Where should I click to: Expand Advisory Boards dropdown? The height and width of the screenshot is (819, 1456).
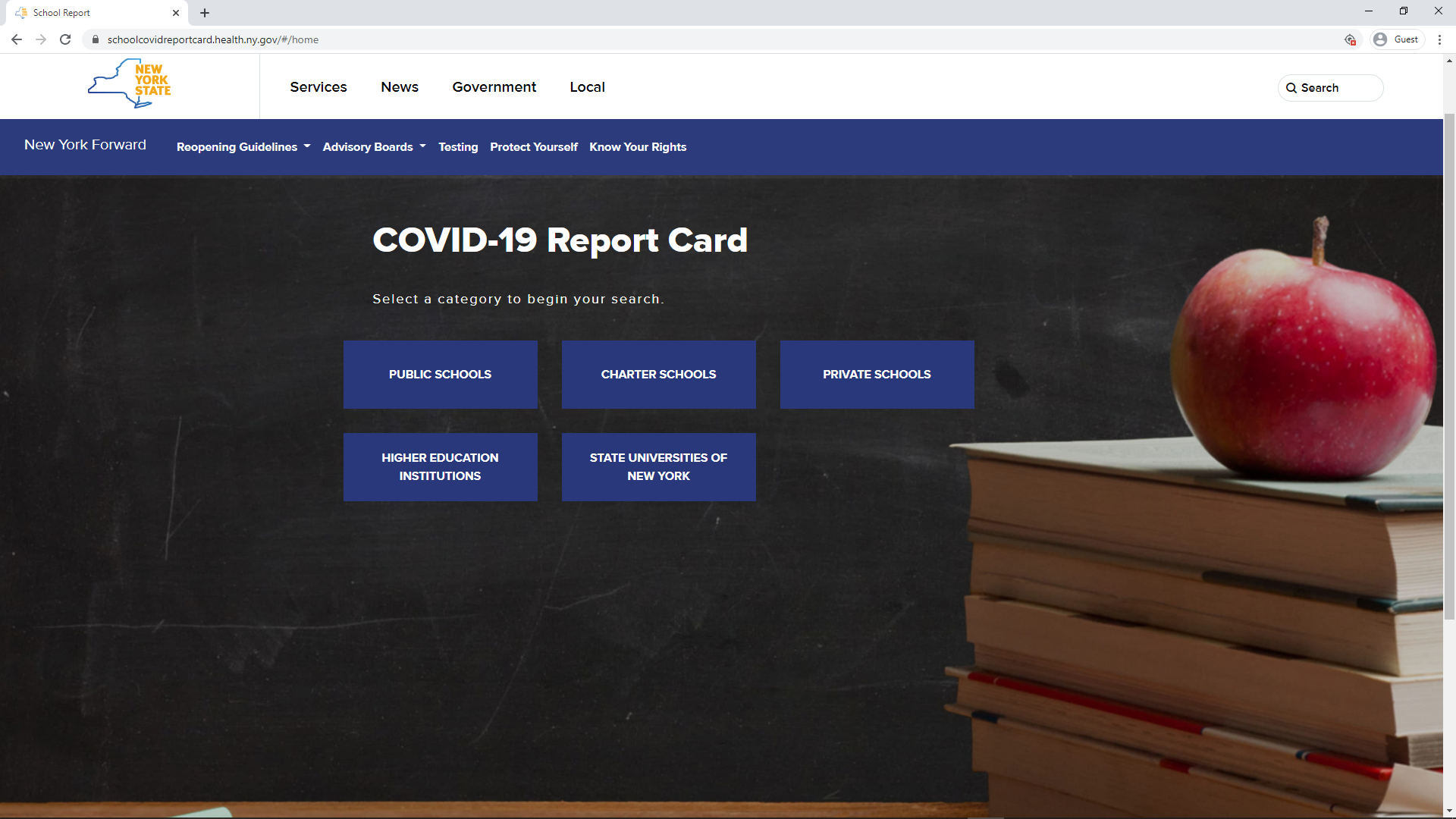point(375,147)
